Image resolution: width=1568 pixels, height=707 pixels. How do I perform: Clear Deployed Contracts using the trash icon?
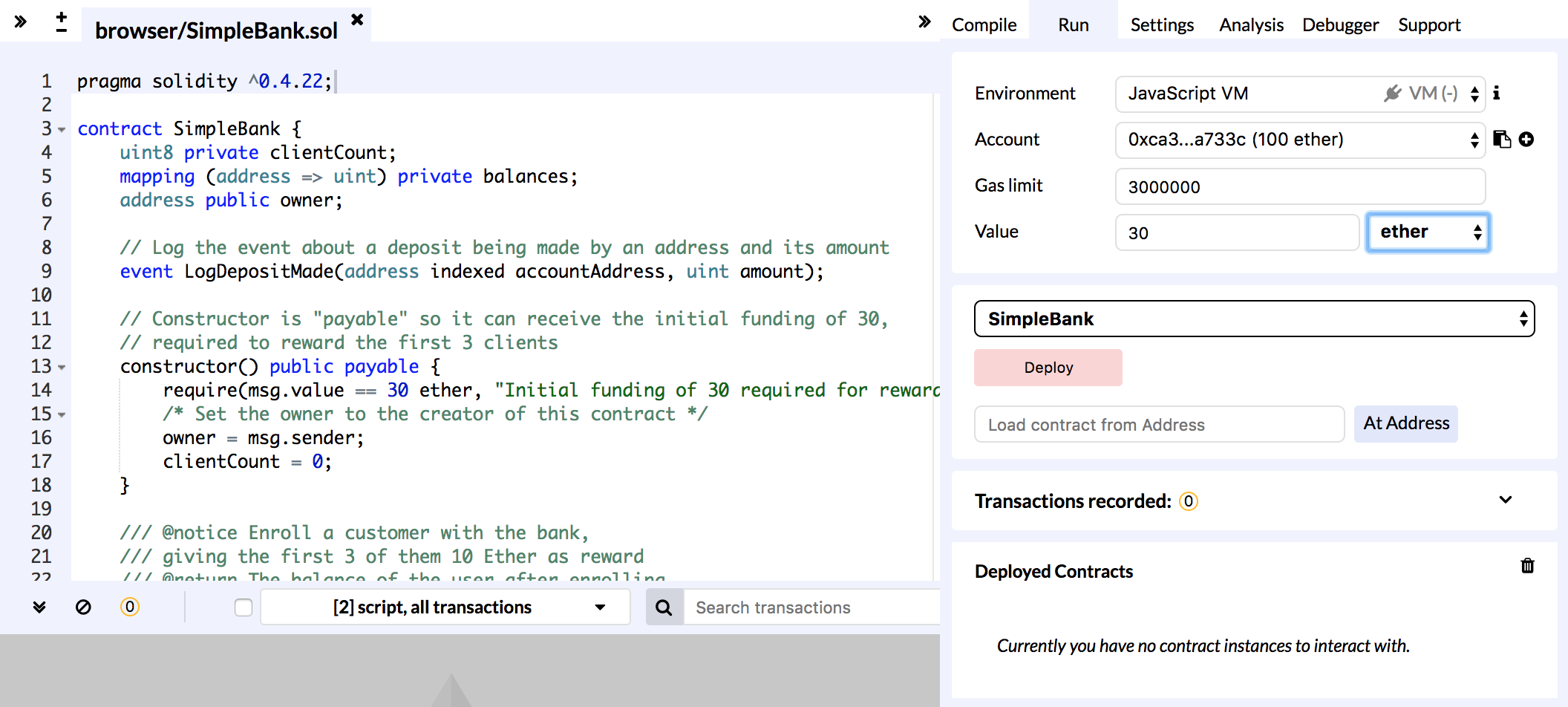1528,565
